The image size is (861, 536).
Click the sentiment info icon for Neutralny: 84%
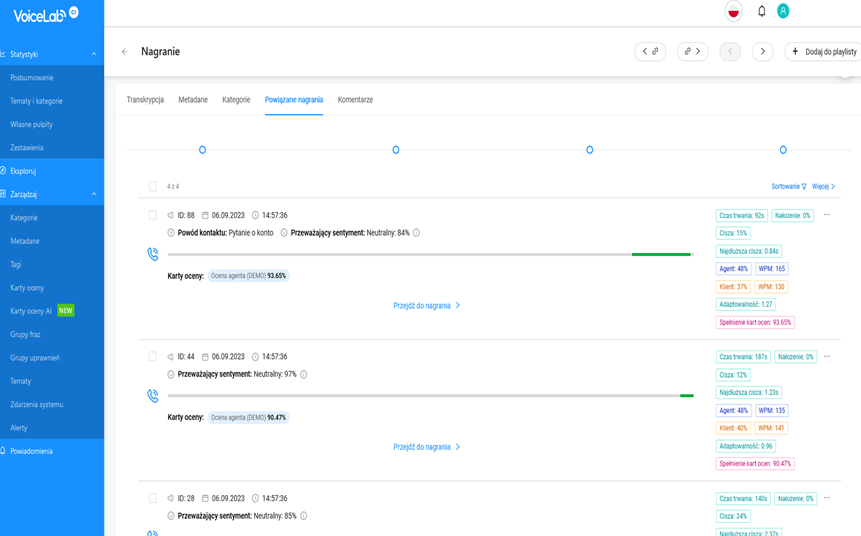click(416, 233)
